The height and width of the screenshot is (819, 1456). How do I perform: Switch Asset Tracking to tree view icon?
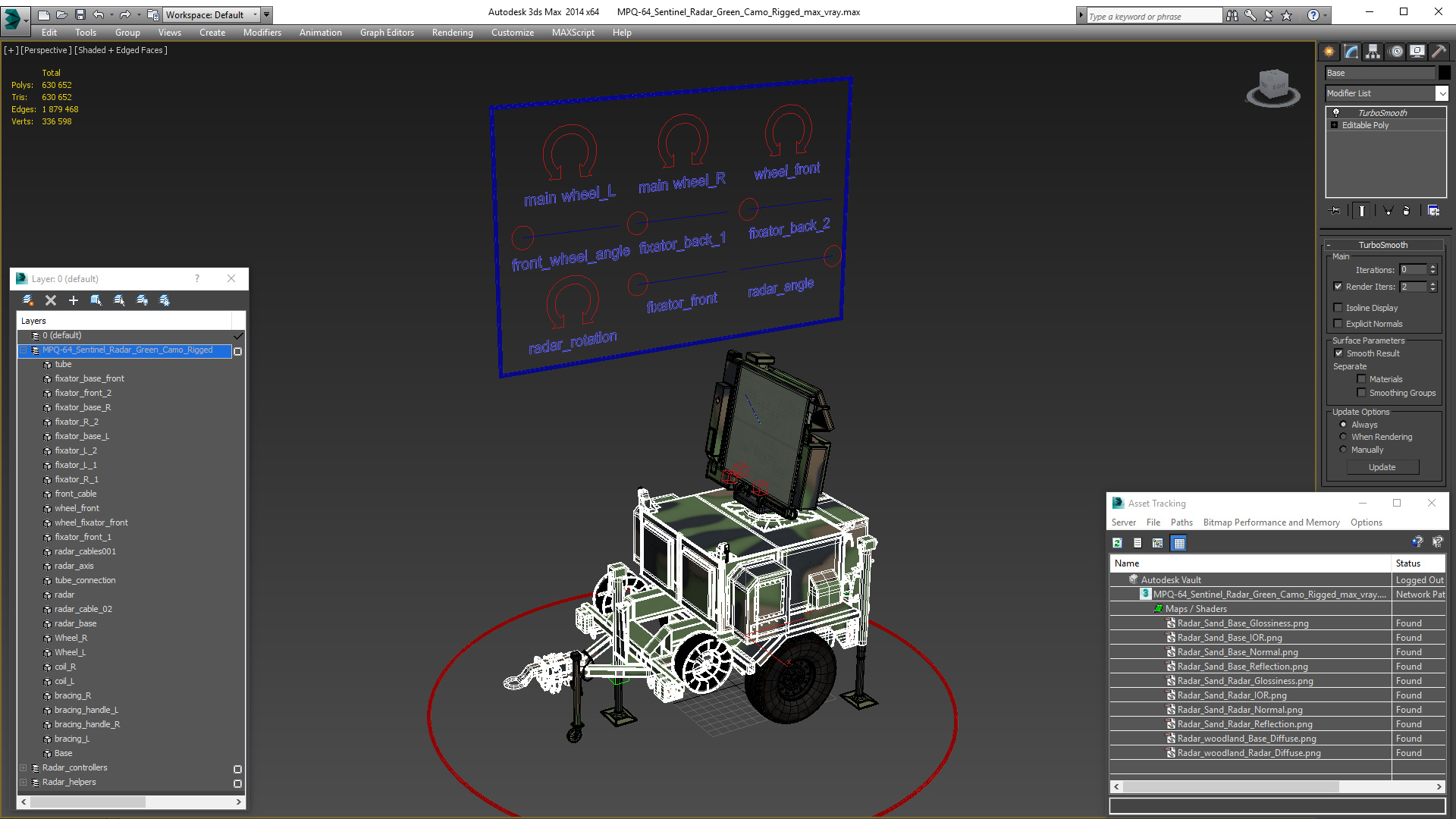point(1158,543)
